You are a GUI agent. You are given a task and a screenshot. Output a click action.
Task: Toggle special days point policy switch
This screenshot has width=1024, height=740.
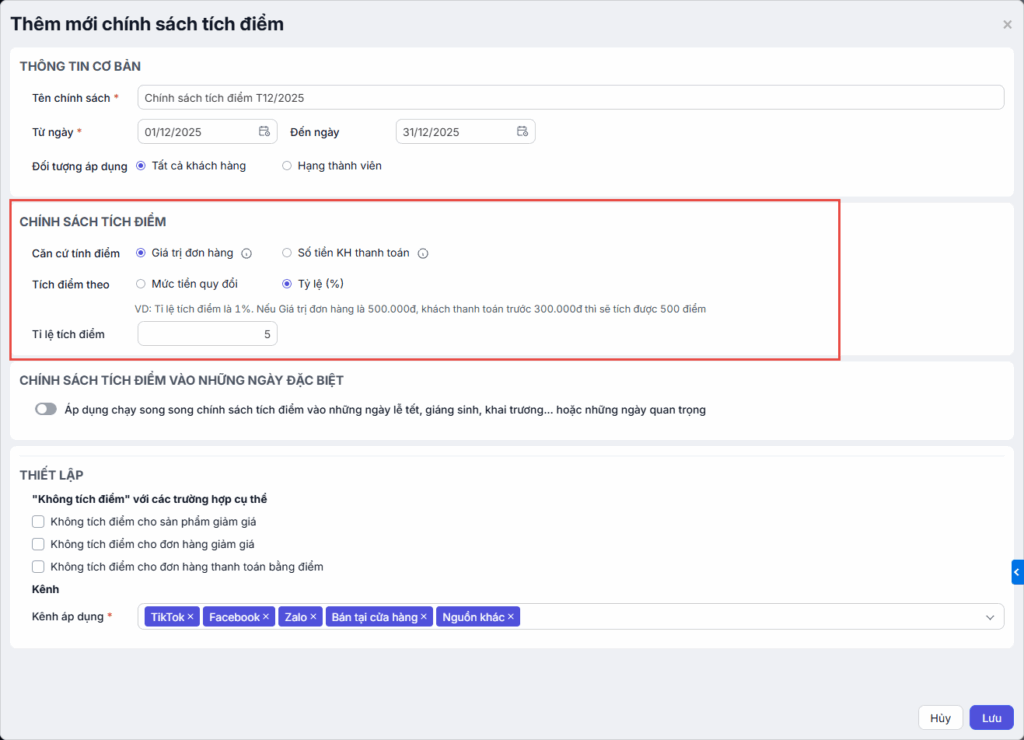[x=46, y=409]
